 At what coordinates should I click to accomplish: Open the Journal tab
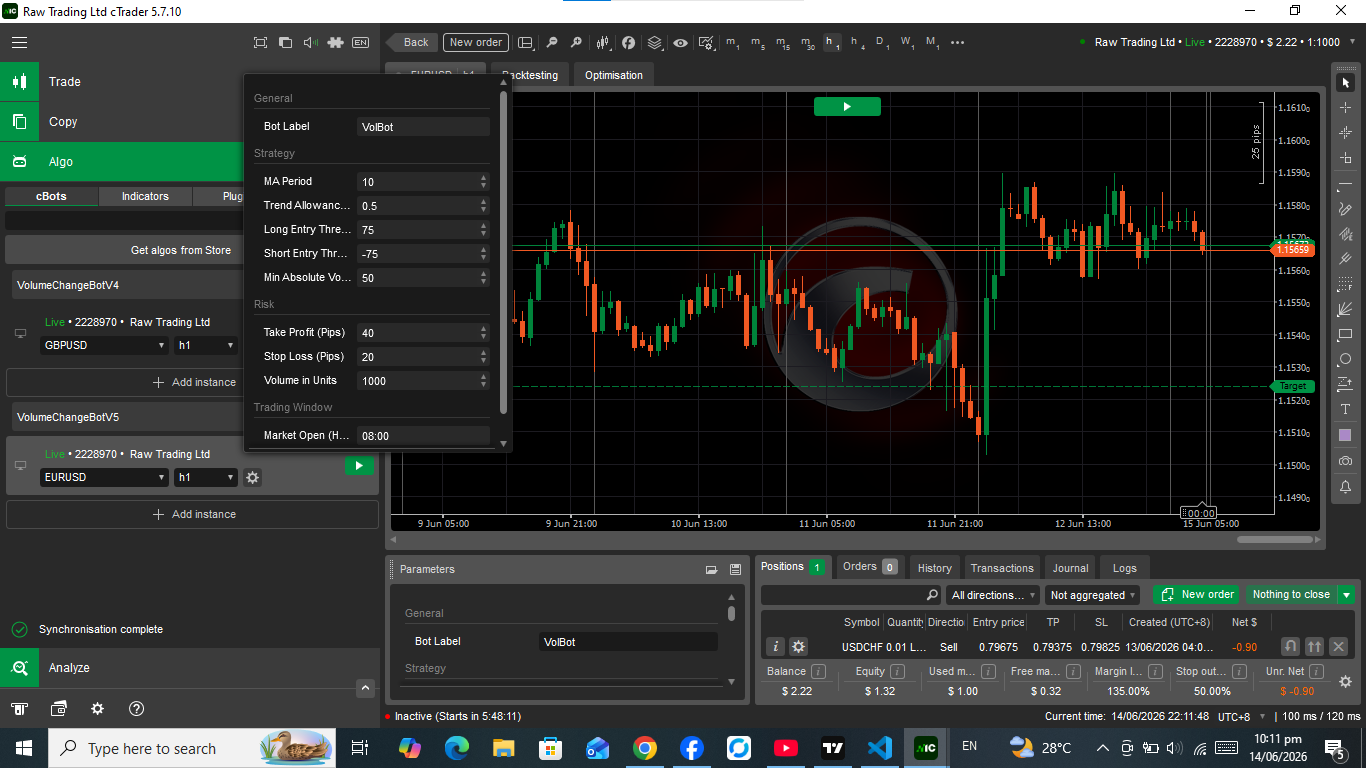[x=1070, y=568]
